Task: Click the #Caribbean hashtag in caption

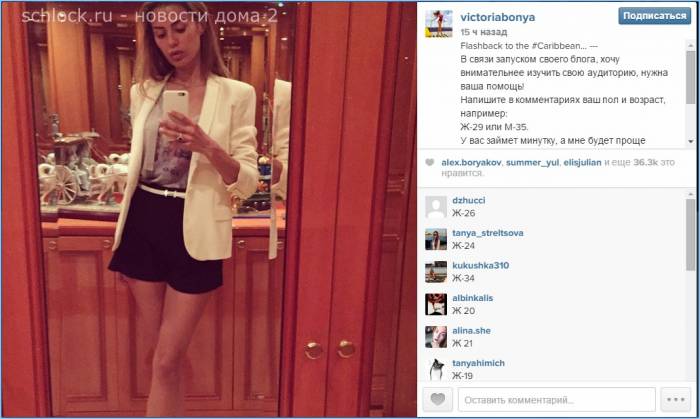Action: pos(555,46)
